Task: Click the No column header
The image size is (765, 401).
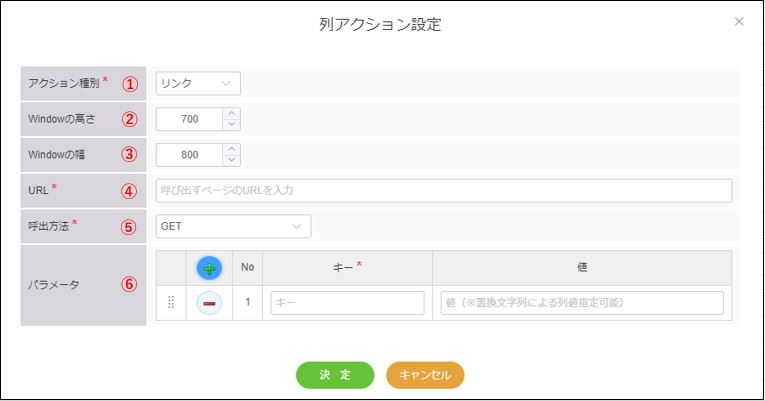Action: click(x=247, y=267)
